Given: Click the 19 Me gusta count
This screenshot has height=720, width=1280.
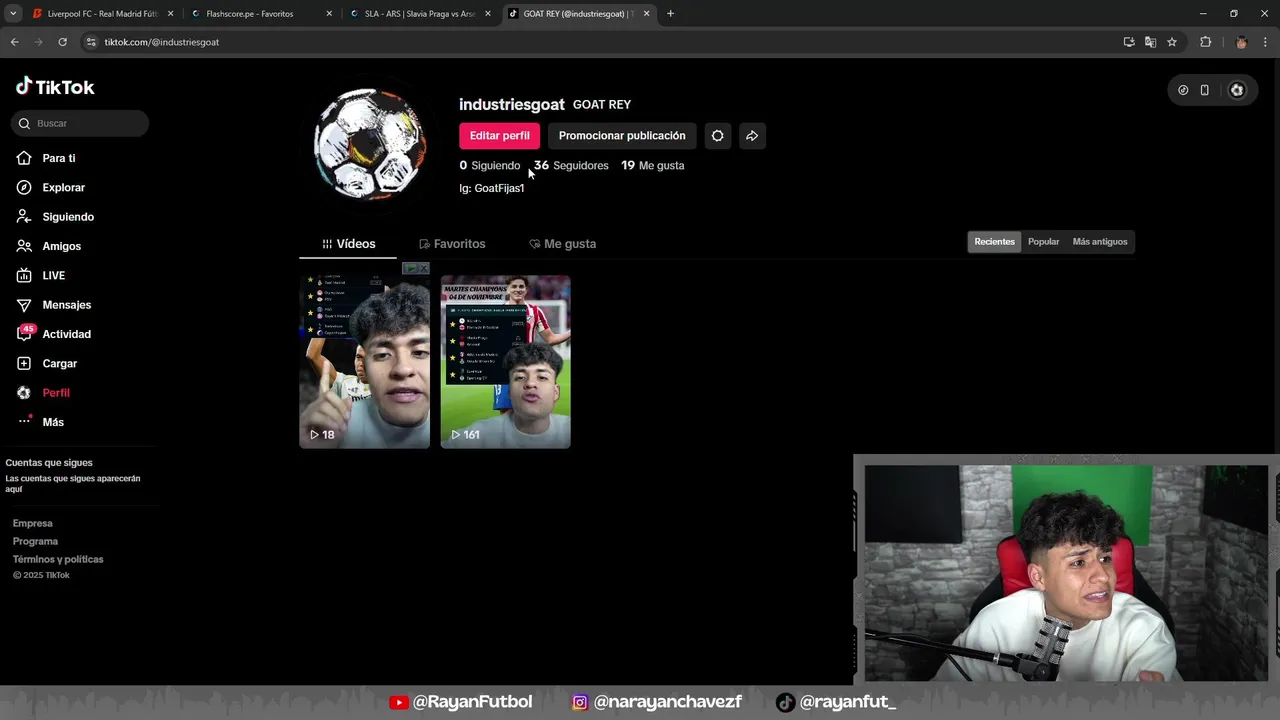Looking at the screenshot, I should pyautogui.click(x=652, y=166).
